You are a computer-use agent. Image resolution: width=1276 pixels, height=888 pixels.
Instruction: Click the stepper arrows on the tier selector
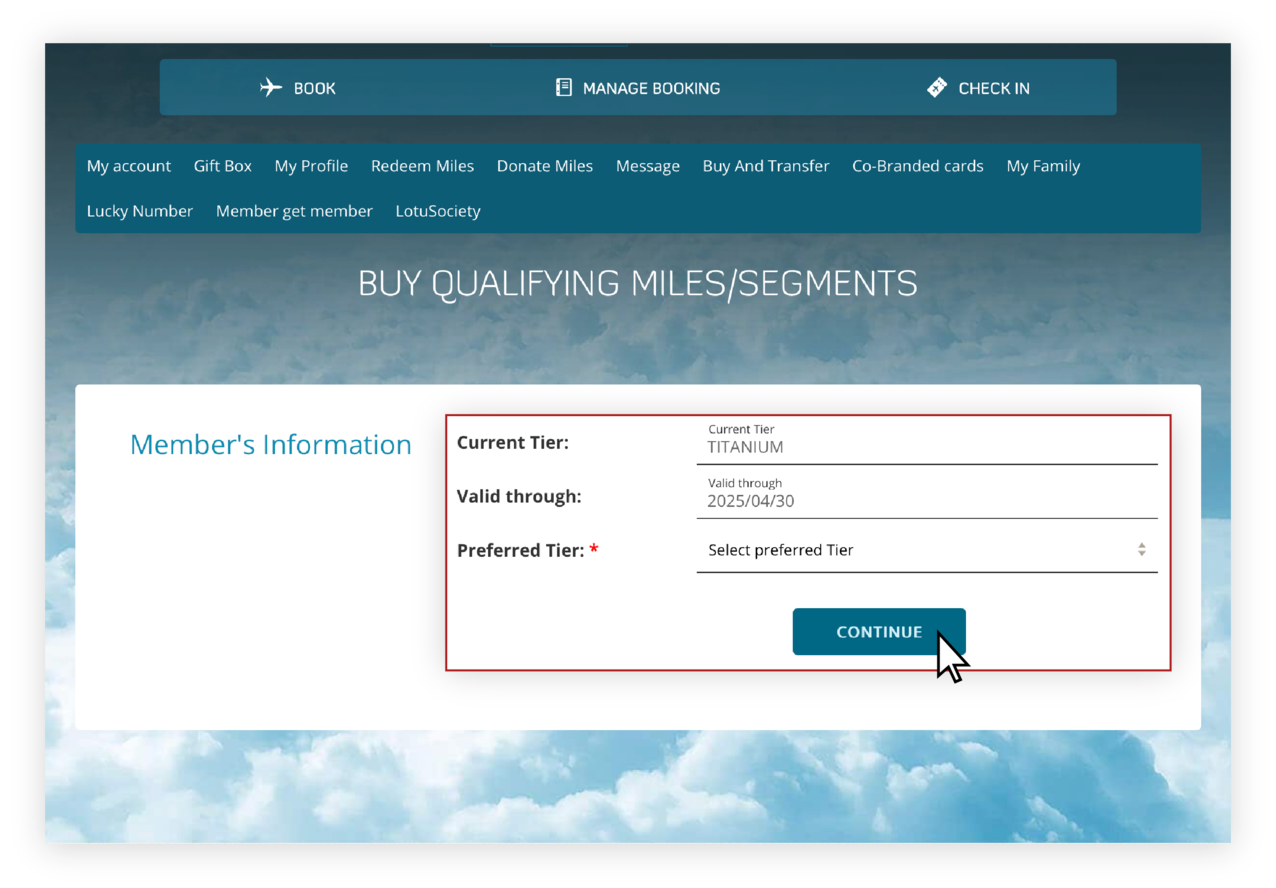[1141, 549]
